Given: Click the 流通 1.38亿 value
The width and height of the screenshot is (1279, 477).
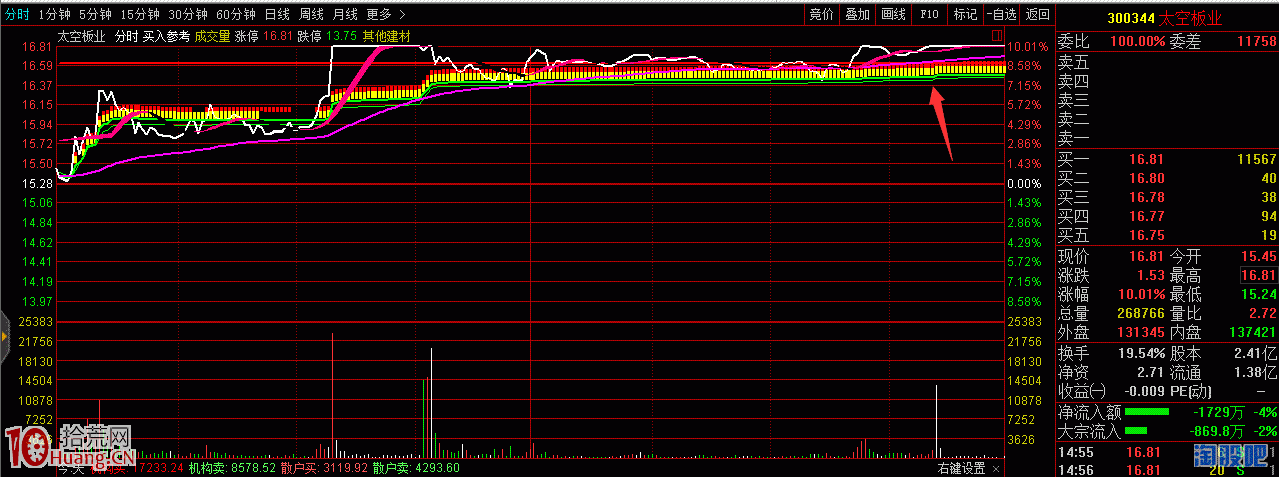Looking at the screenshot, I should pos(1254,373).
